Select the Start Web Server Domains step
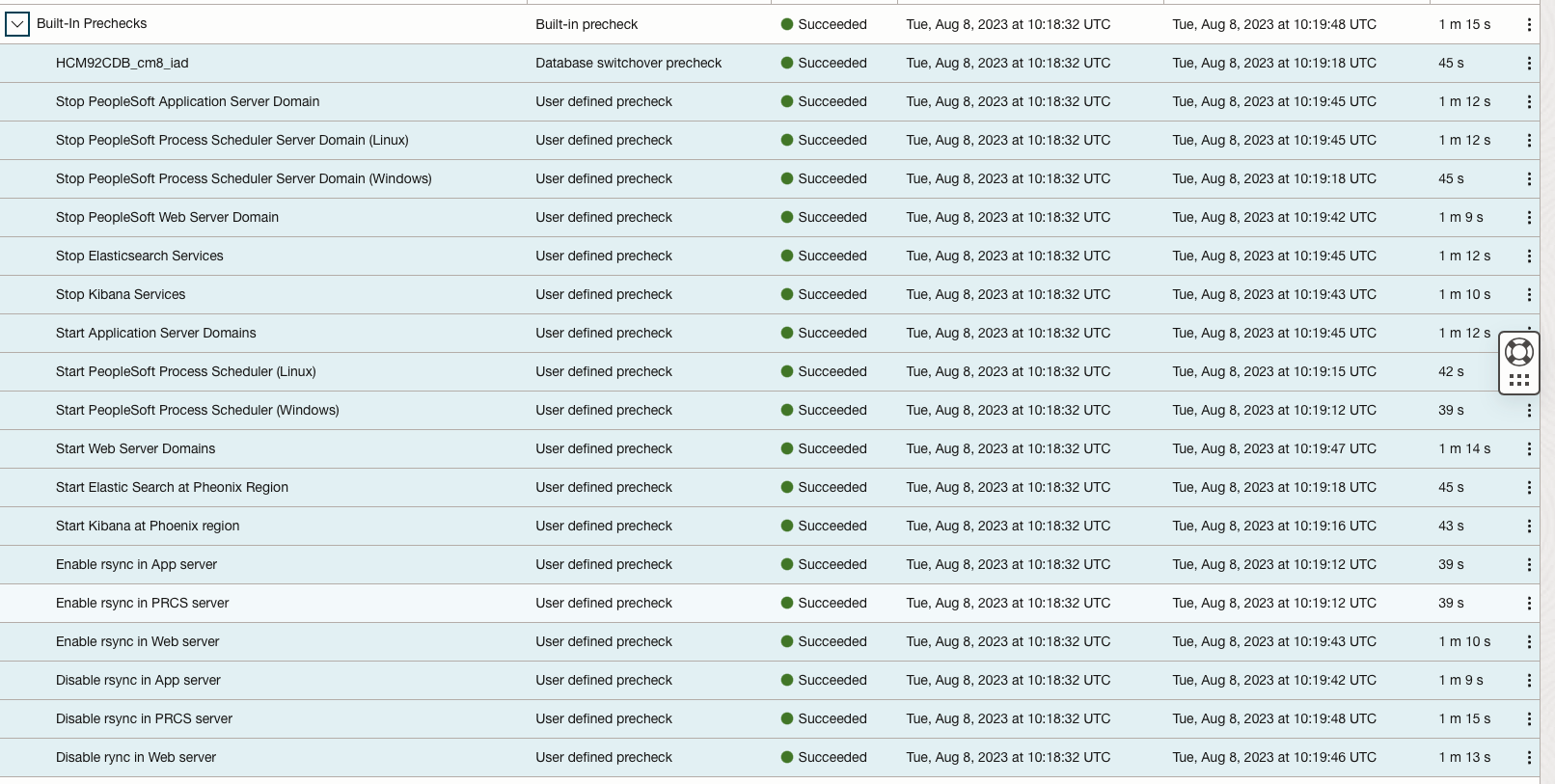The width and height of the screenshot is (1555, 784). pyautogui.click(x=136, y=448)
